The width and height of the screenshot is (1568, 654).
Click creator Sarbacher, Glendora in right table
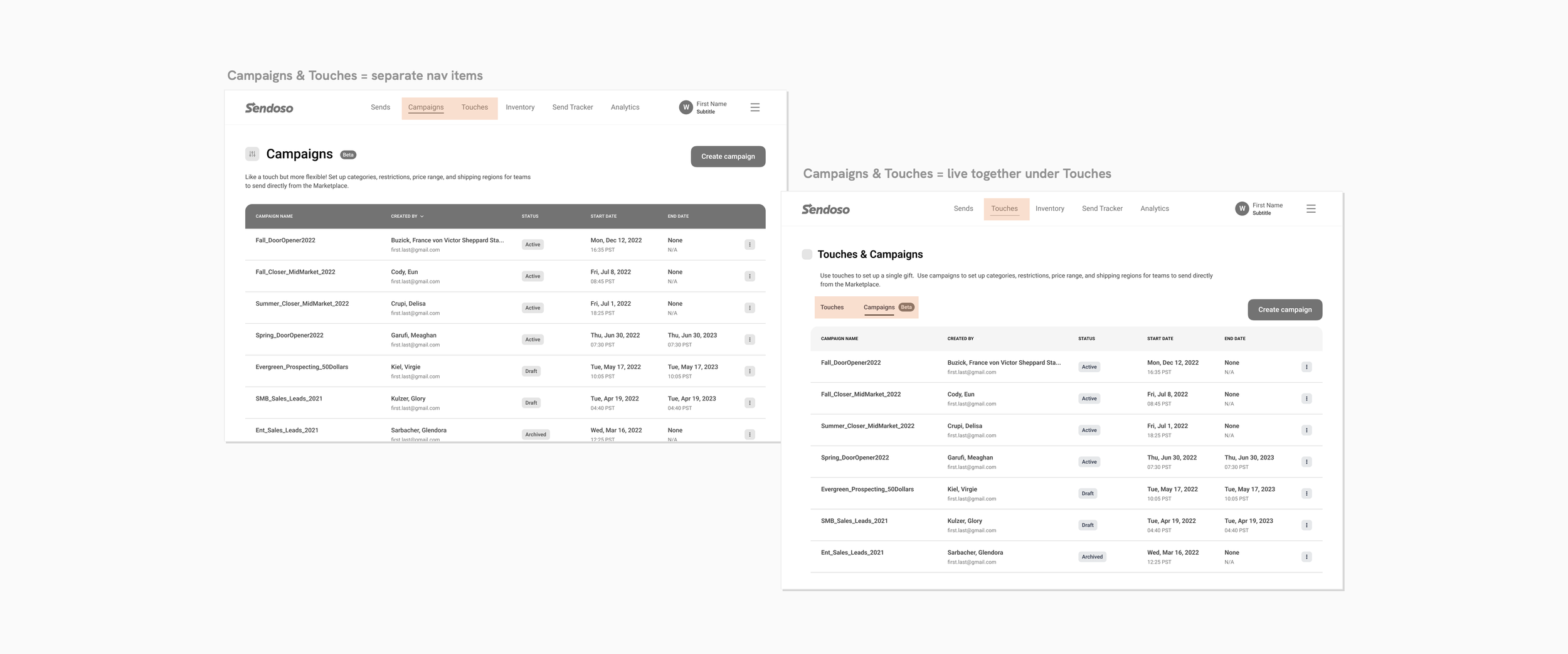pyautogui.click(x=975, y=553)
